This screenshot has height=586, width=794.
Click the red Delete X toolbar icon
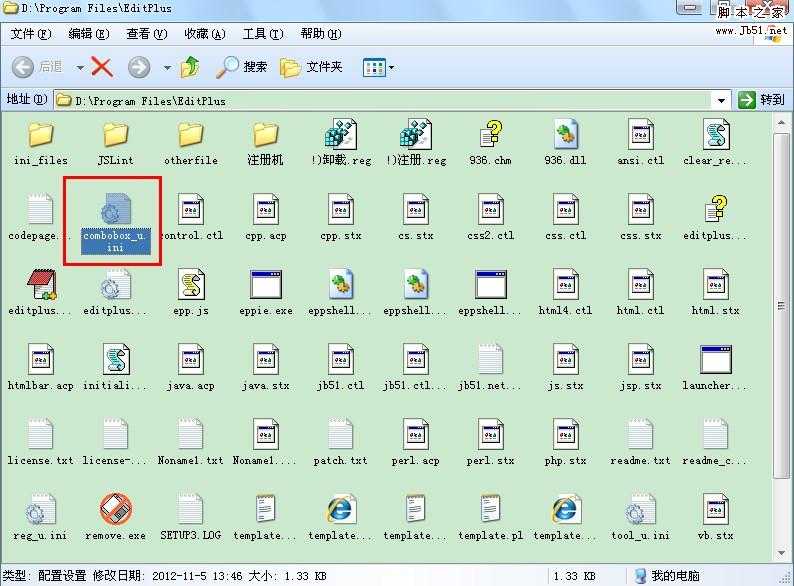(x=102, y=67)
